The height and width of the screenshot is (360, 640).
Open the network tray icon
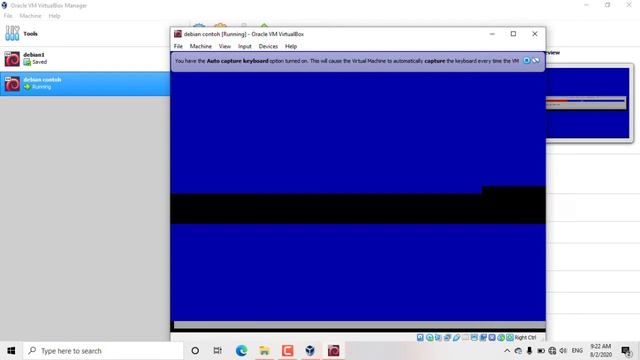tap(552, 351)
